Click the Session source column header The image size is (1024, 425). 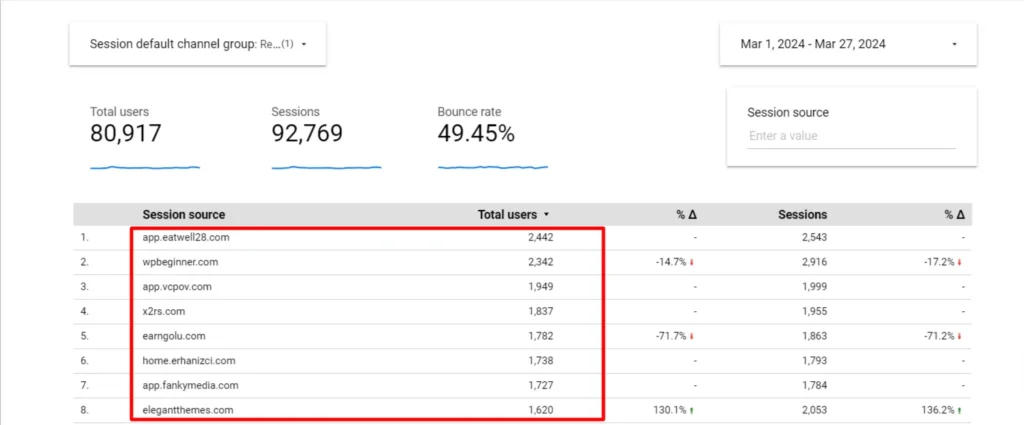click(x=184, y=214)
